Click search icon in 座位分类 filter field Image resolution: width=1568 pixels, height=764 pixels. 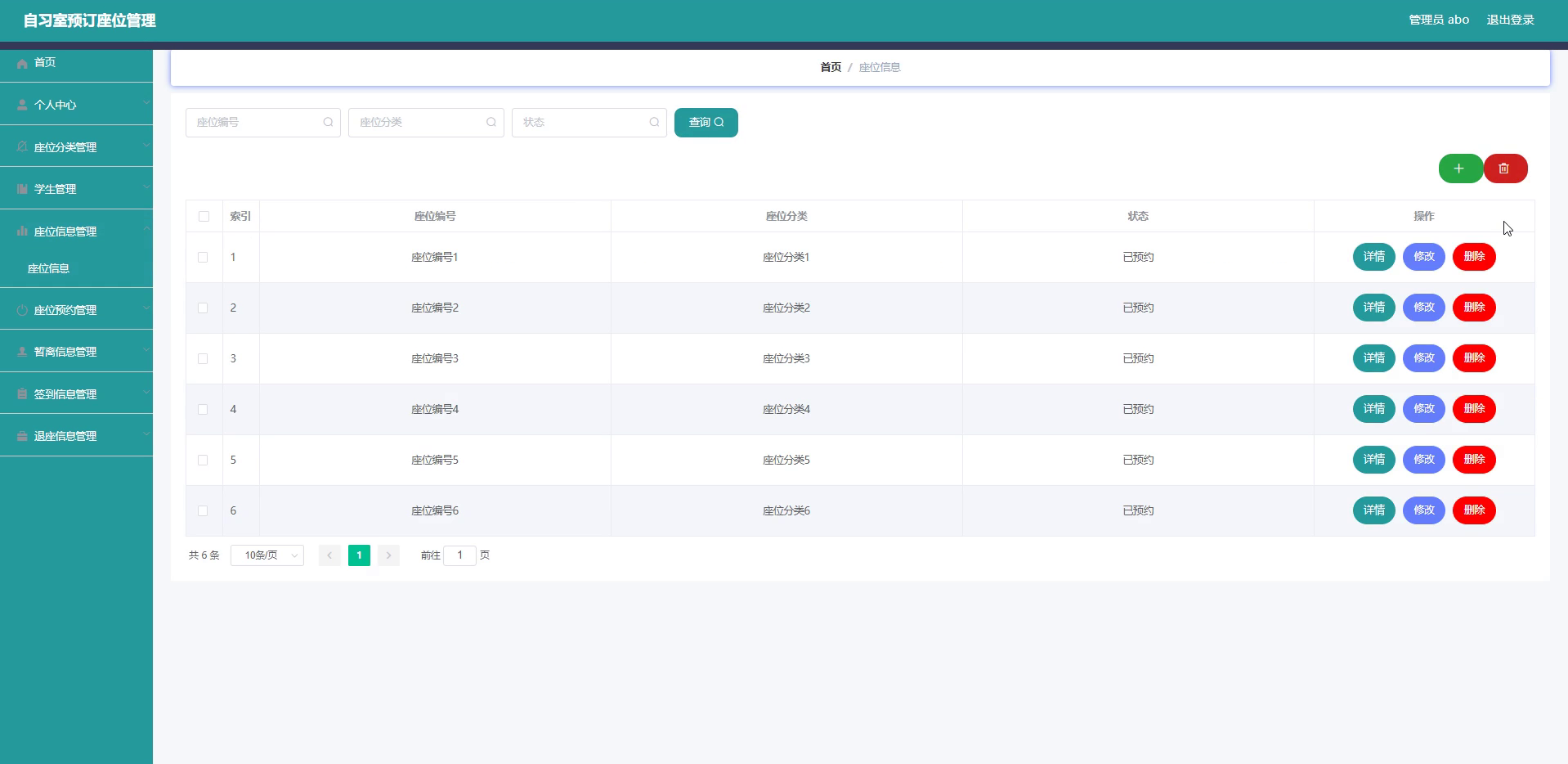[491, 123]
